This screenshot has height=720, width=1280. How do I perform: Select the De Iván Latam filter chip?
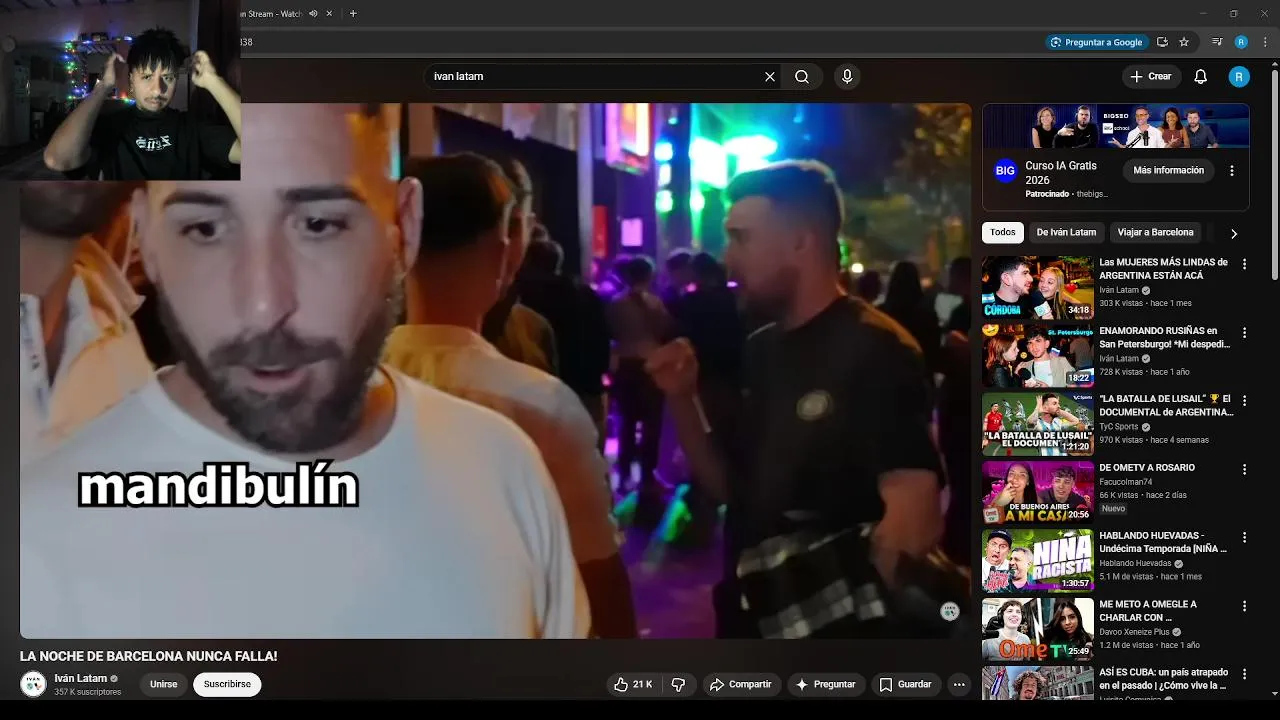click(1066, 232)
